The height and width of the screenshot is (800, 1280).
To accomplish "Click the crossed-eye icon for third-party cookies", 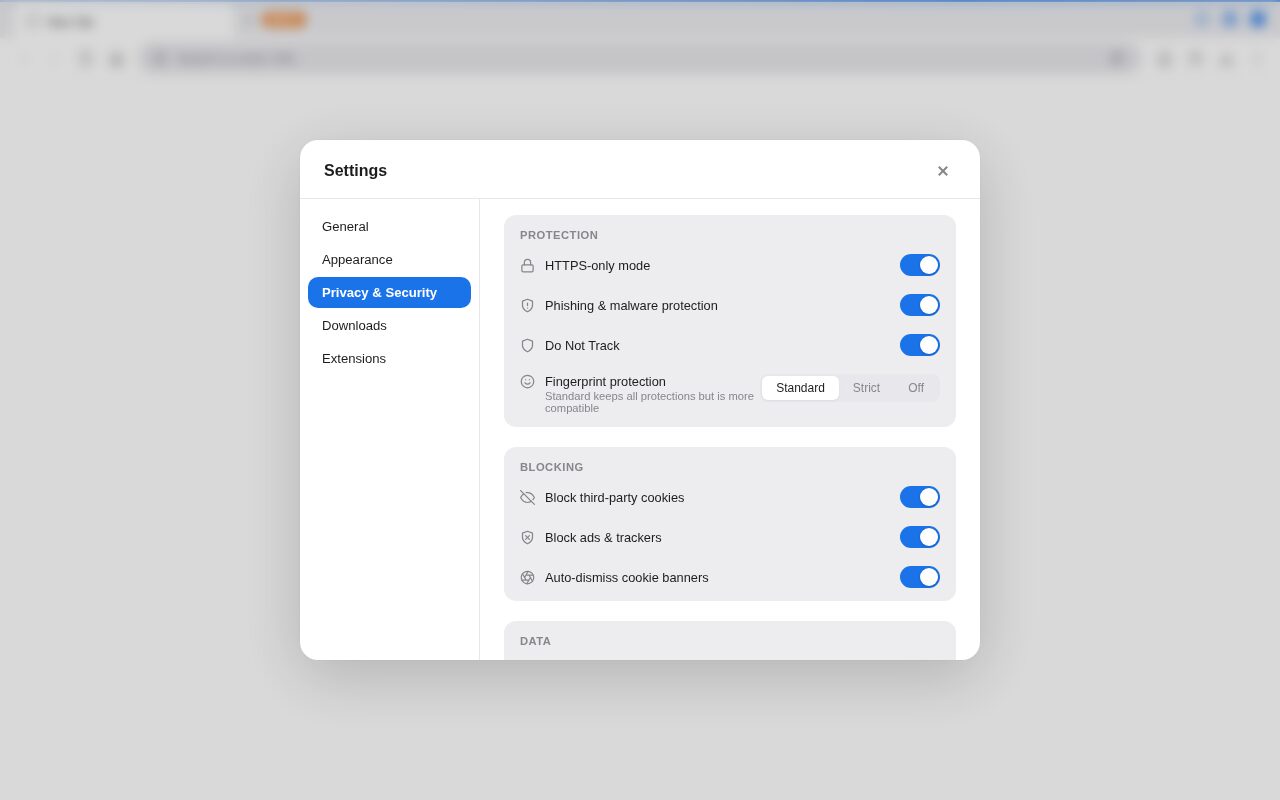I will [x=527, y=498].
